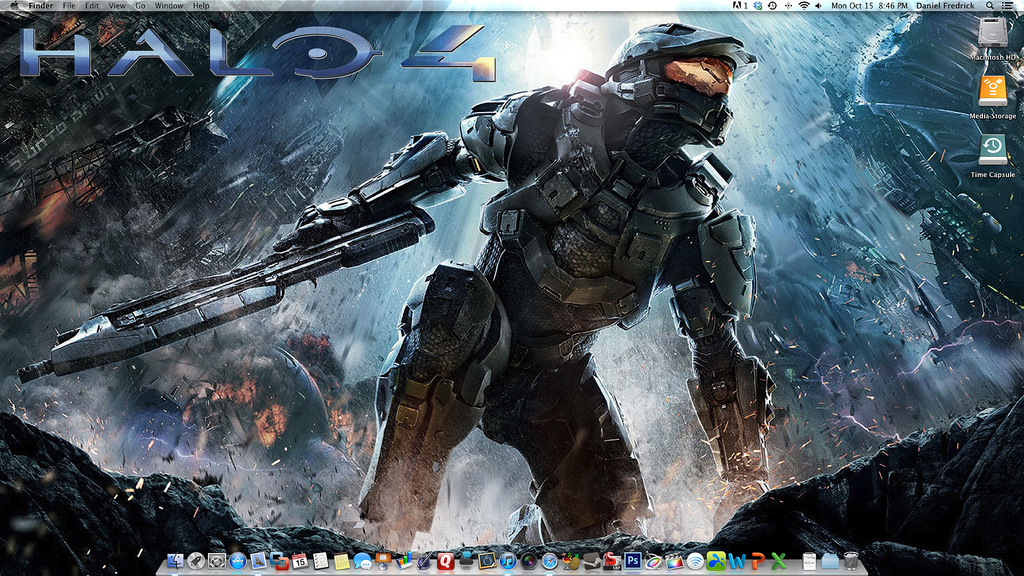Viewport: 1024px width, 576px height.
Task: Open the document stack in Dock
Action: (x=809, y=561)
